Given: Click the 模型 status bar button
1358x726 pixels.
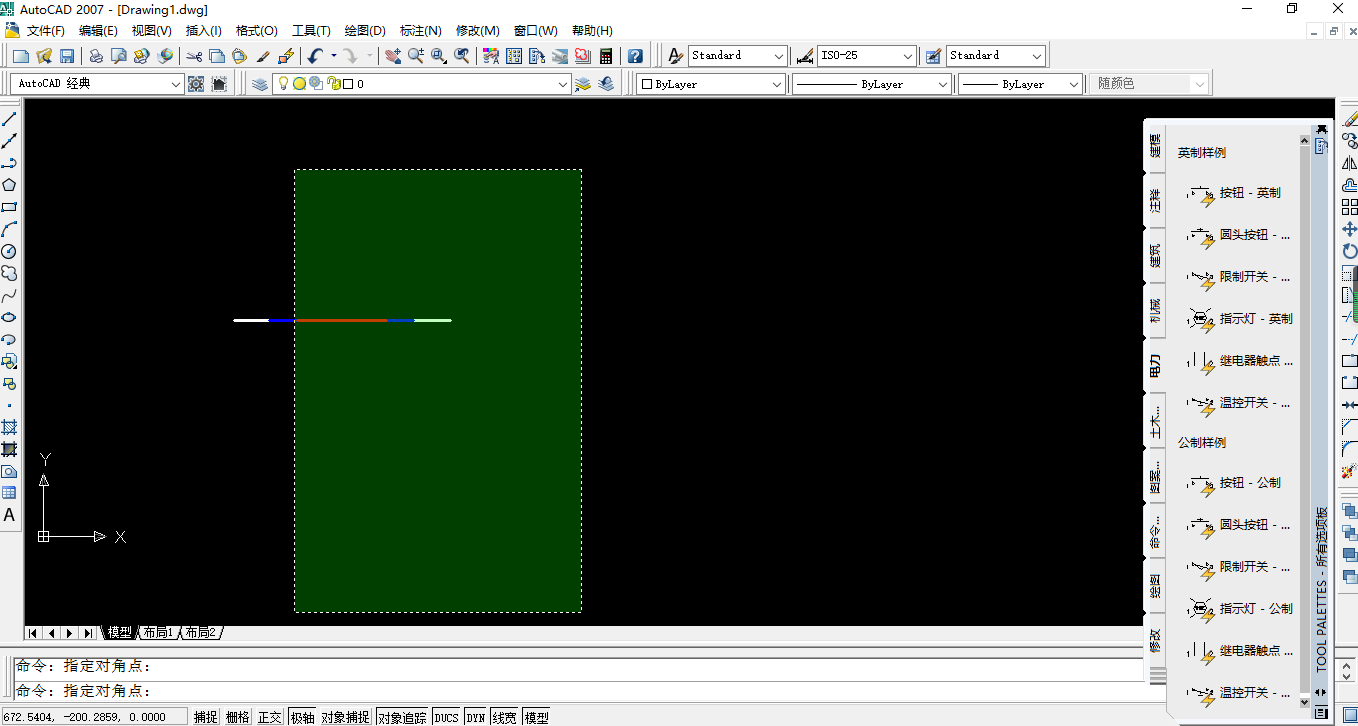Looking at the screenshot, I should click(x=537, y=717).
